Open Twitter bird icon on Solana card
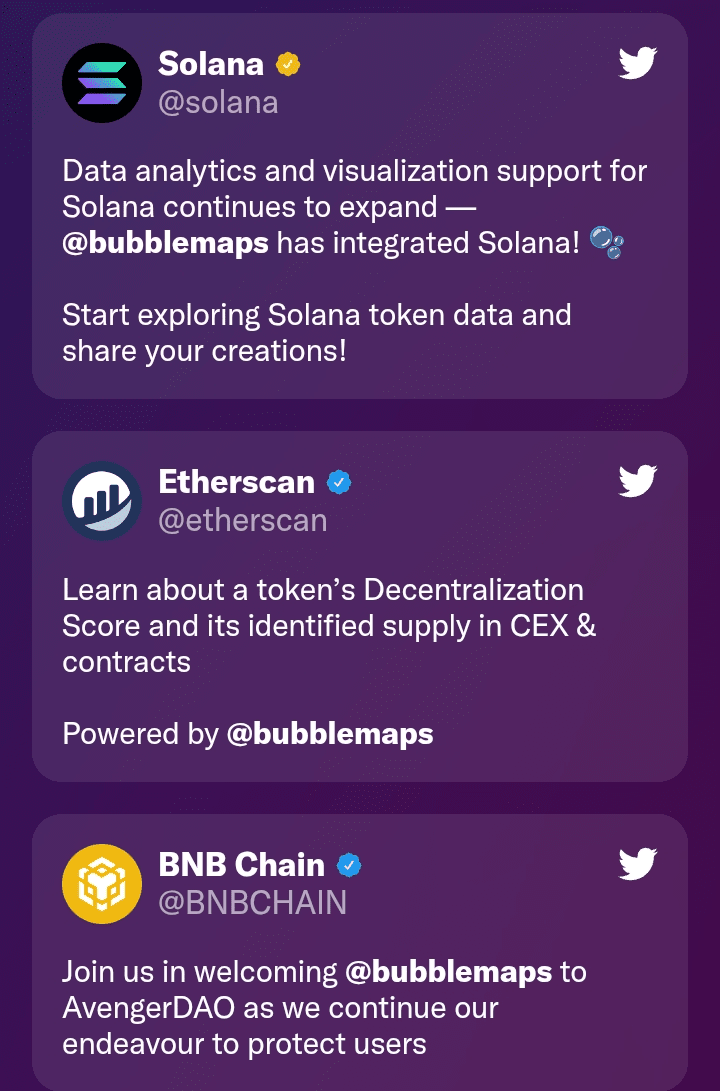This screenshot has height=1091, width=720. 638,63
